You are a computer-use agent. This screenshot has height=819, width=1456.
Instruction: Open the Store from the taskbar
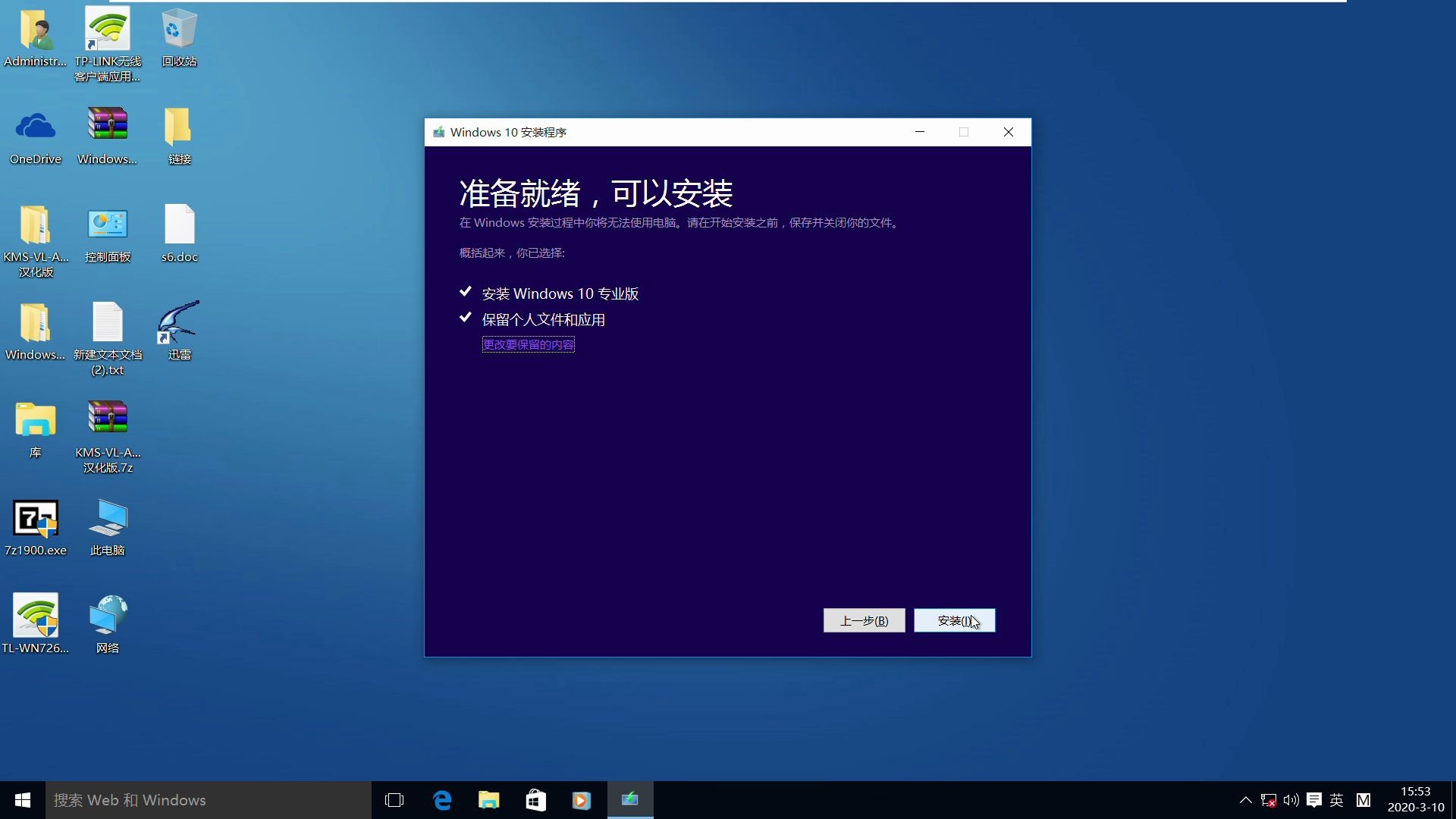(536, 800)
